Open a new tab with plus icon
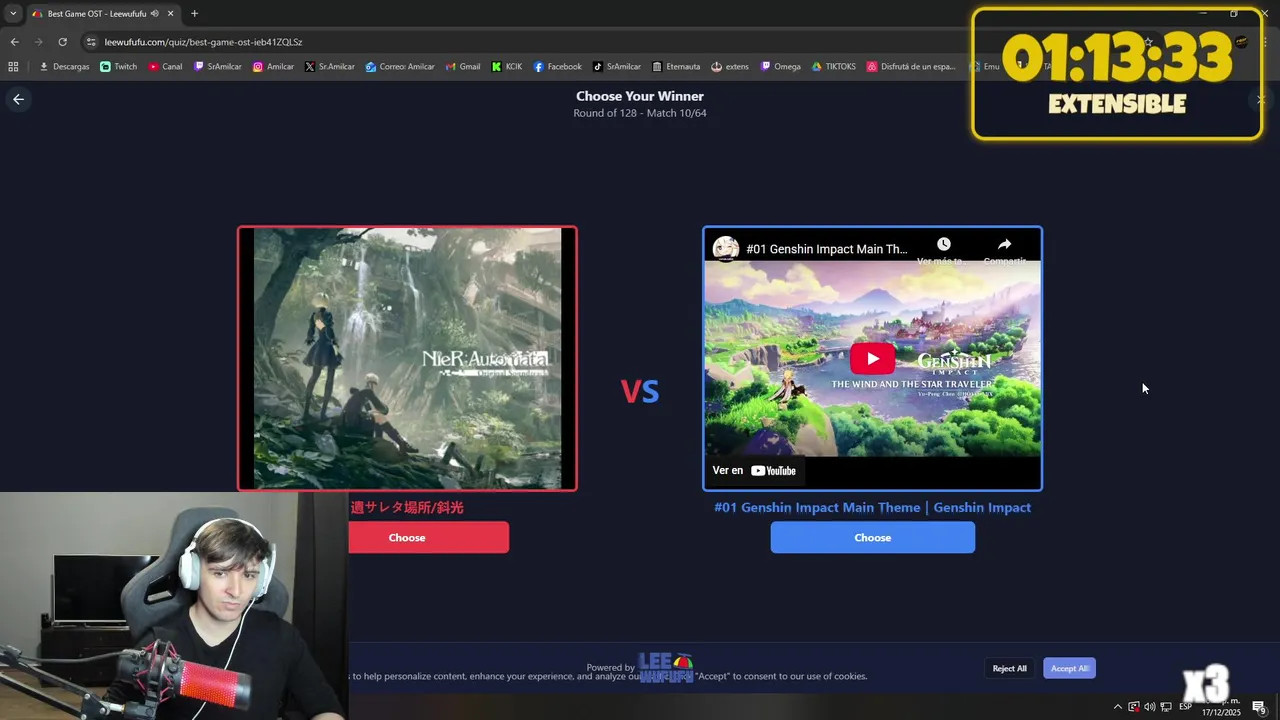This screenshot has height=720, width=1280. click(194, 14)
